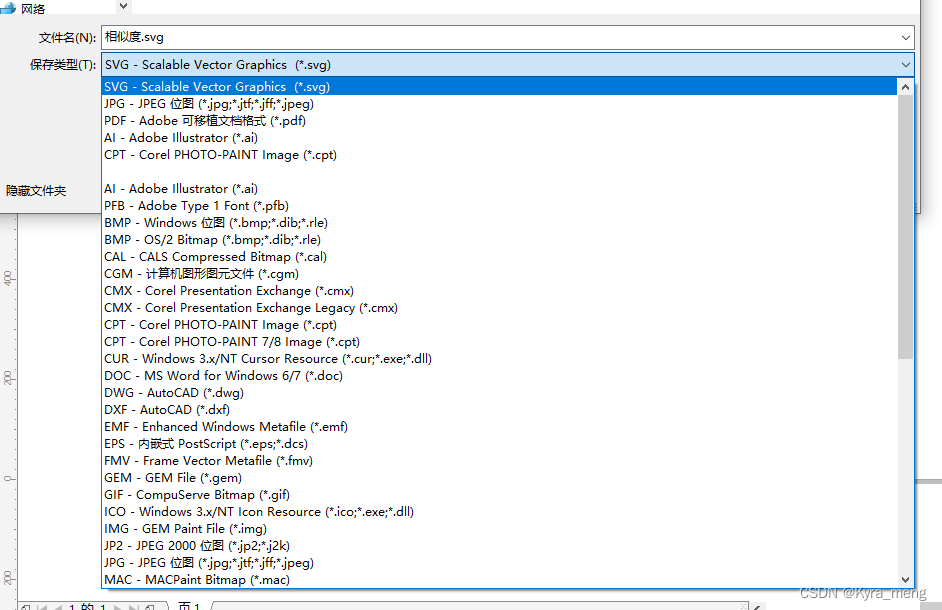Pick CAL - CALS Compressed Bitmap
Viewport: 942px width, 610px height.
point(500,257)
